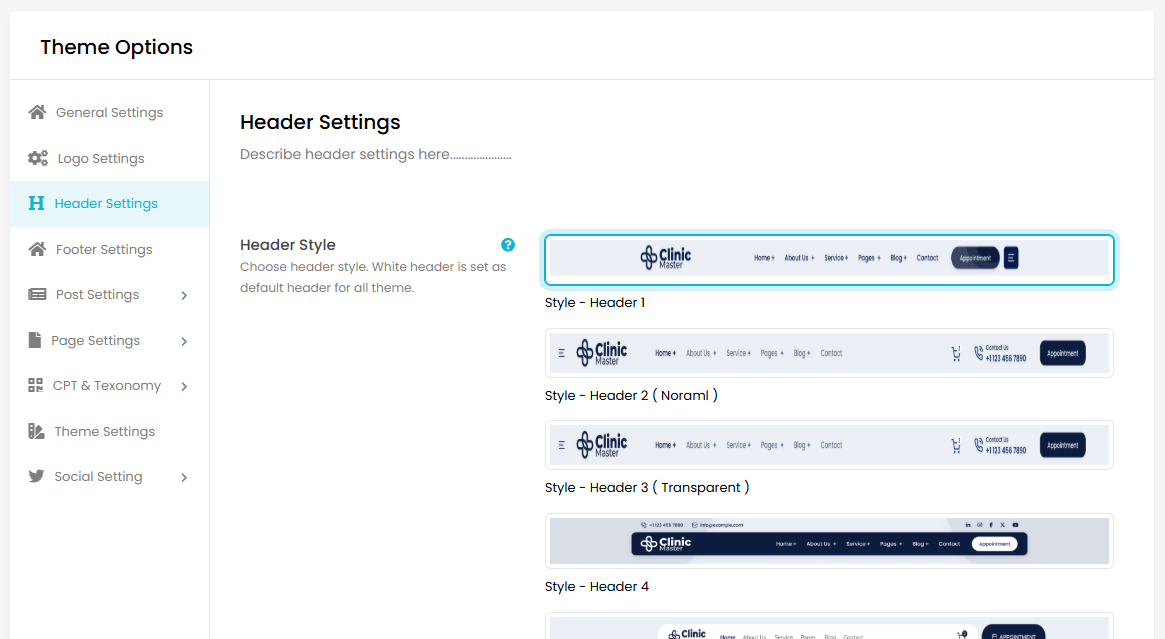
Task: Choose the Header 2 Normal style image
Action: 829,353
